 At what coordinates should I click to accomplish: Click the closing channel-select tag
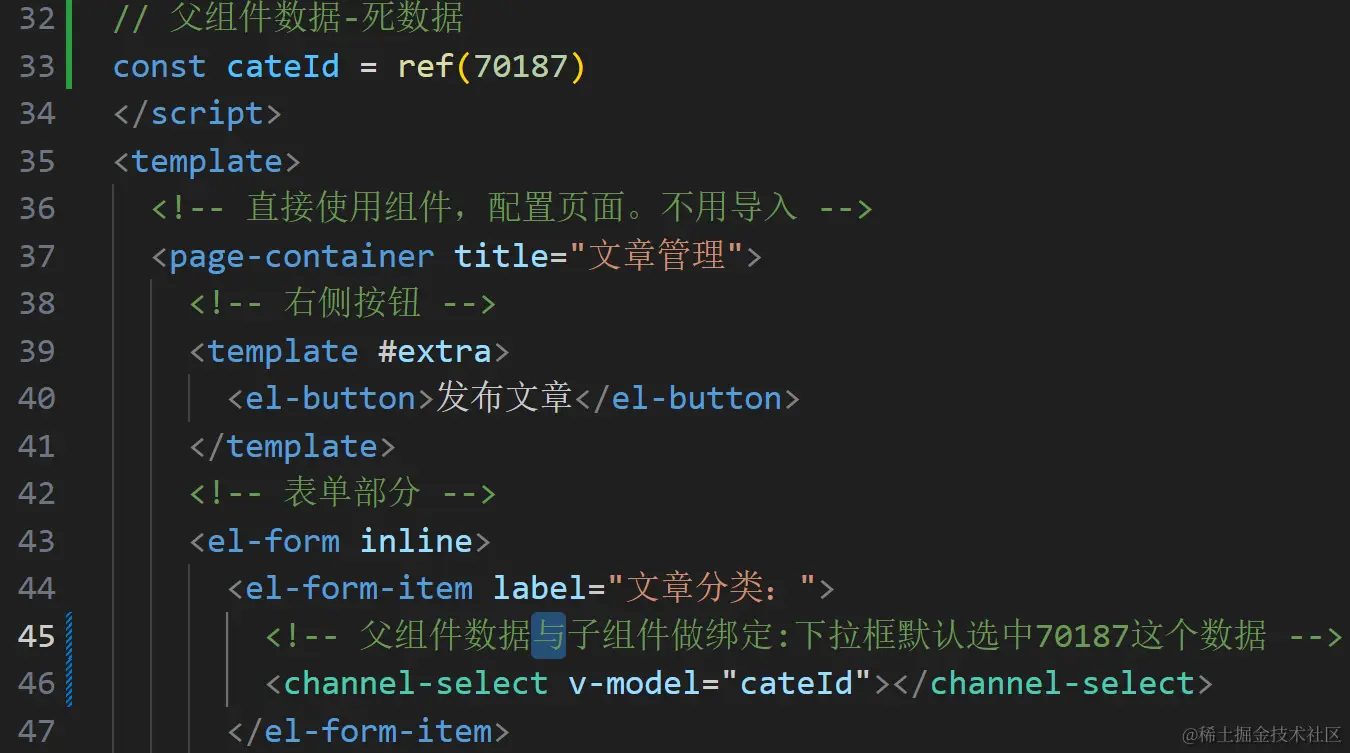point(1052,683)
